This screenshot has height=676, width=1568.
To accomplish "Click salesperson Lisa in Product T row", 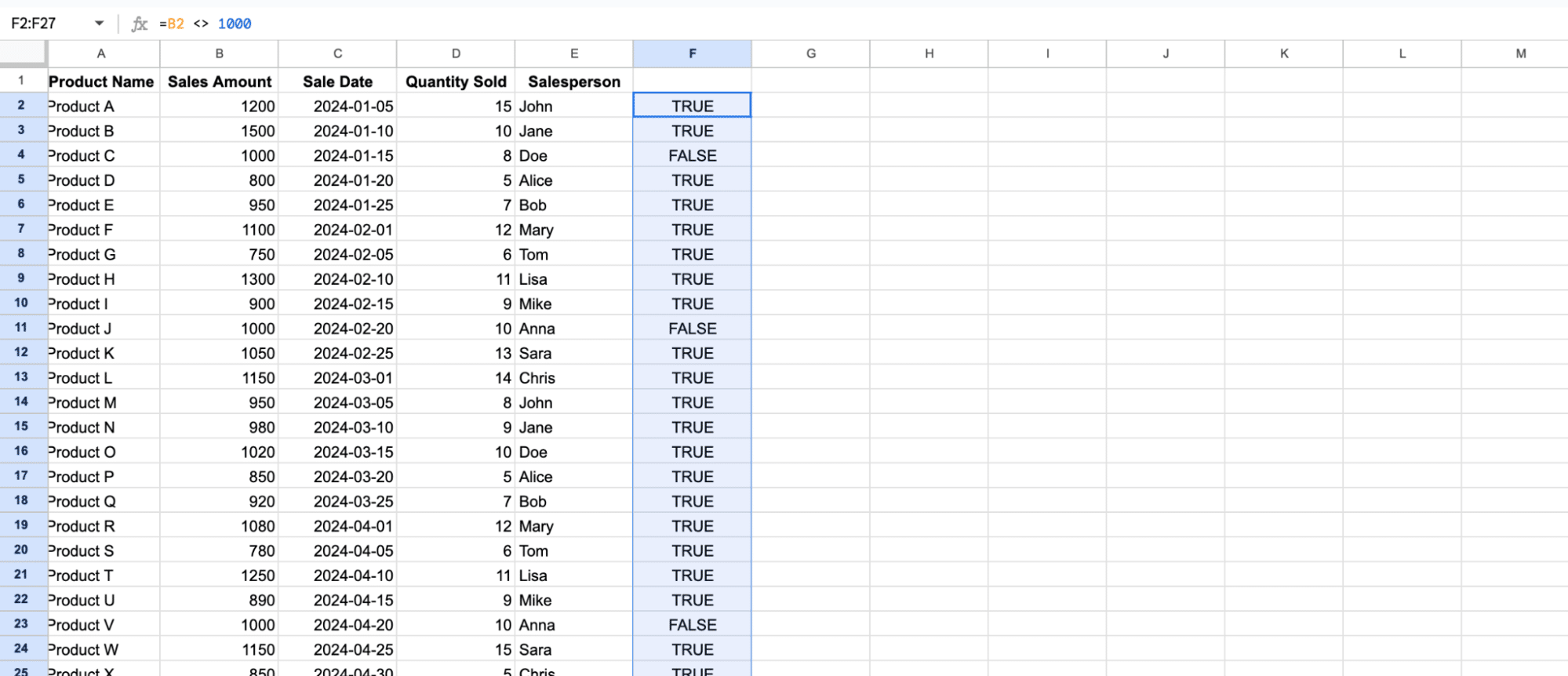I will pos(574,576).
